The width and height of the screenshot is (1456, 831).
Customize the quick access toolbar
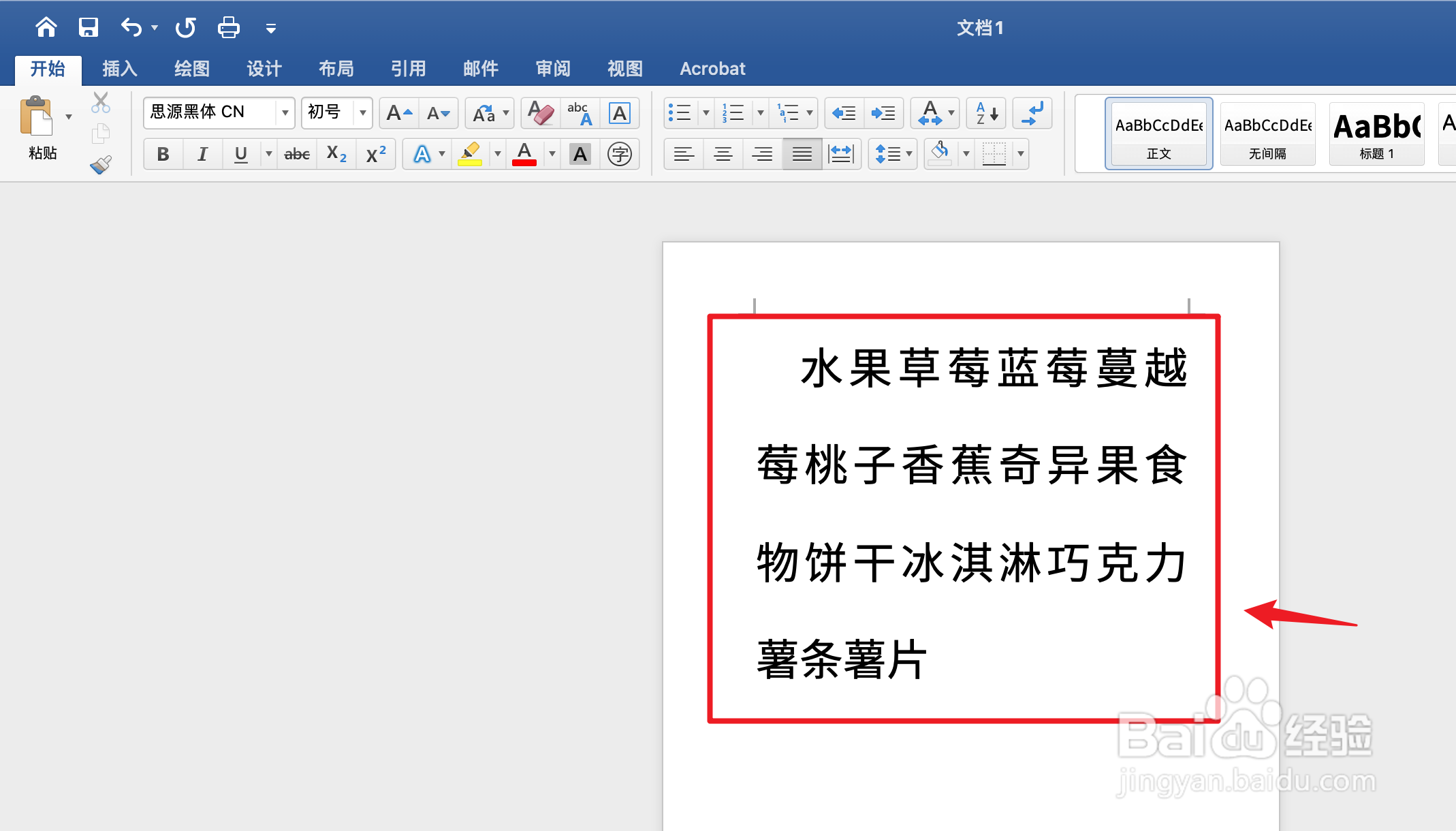click(x=271, y=29)
